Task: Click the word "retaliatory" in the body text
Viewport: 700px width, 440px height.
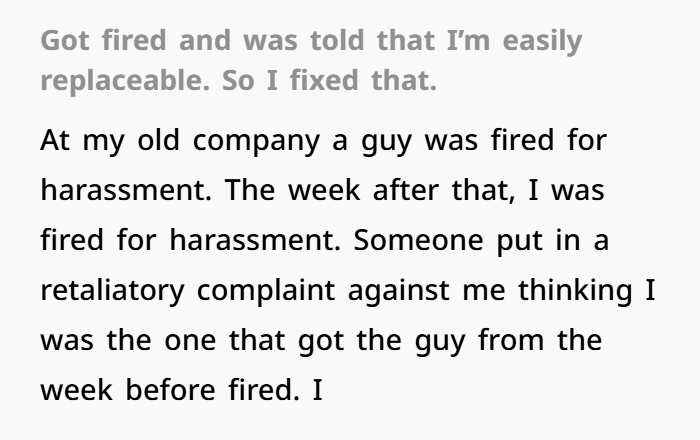Action: (x=112, y=291)
